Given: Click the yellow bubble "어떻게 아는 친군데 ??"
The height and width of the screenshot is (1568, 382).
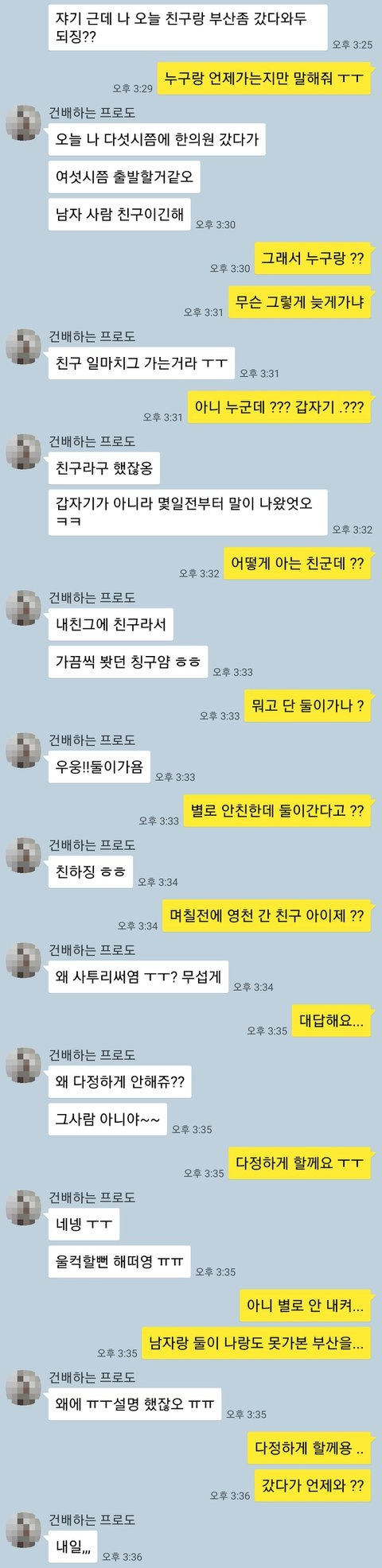Looking at the screenshot, I should point(297,564).
